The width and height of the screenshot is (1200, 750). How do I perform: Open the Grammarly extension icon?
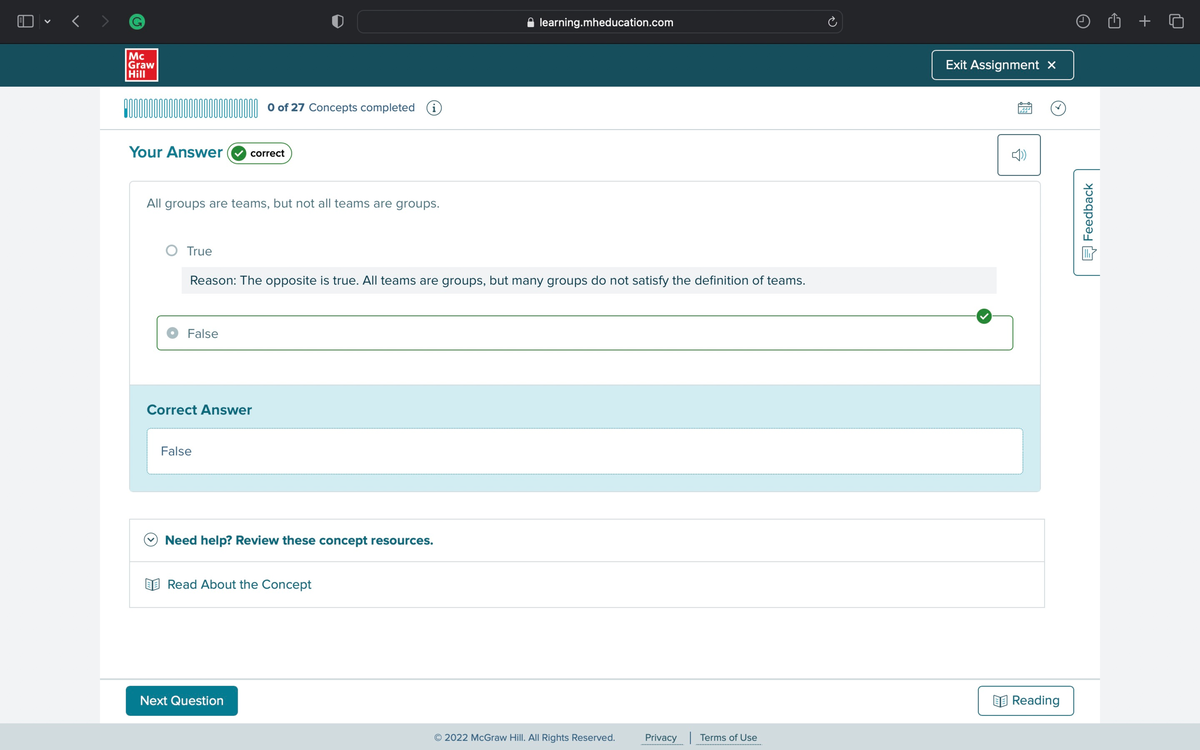click(133, 22)
